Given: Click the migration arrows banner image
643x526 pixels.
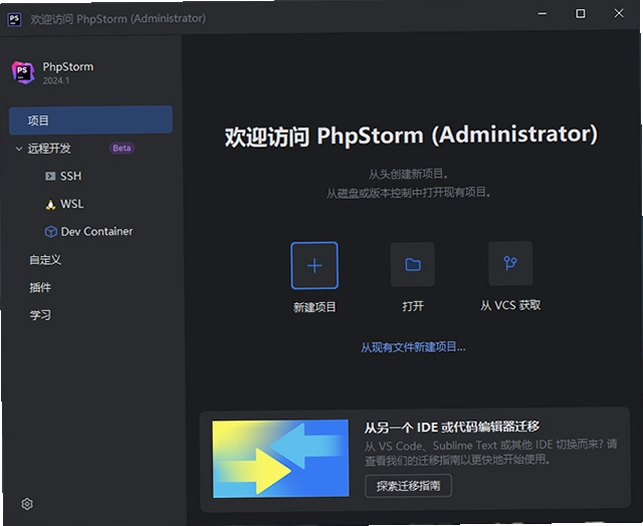Looking at the screenshot, I should tap(280, 458).
